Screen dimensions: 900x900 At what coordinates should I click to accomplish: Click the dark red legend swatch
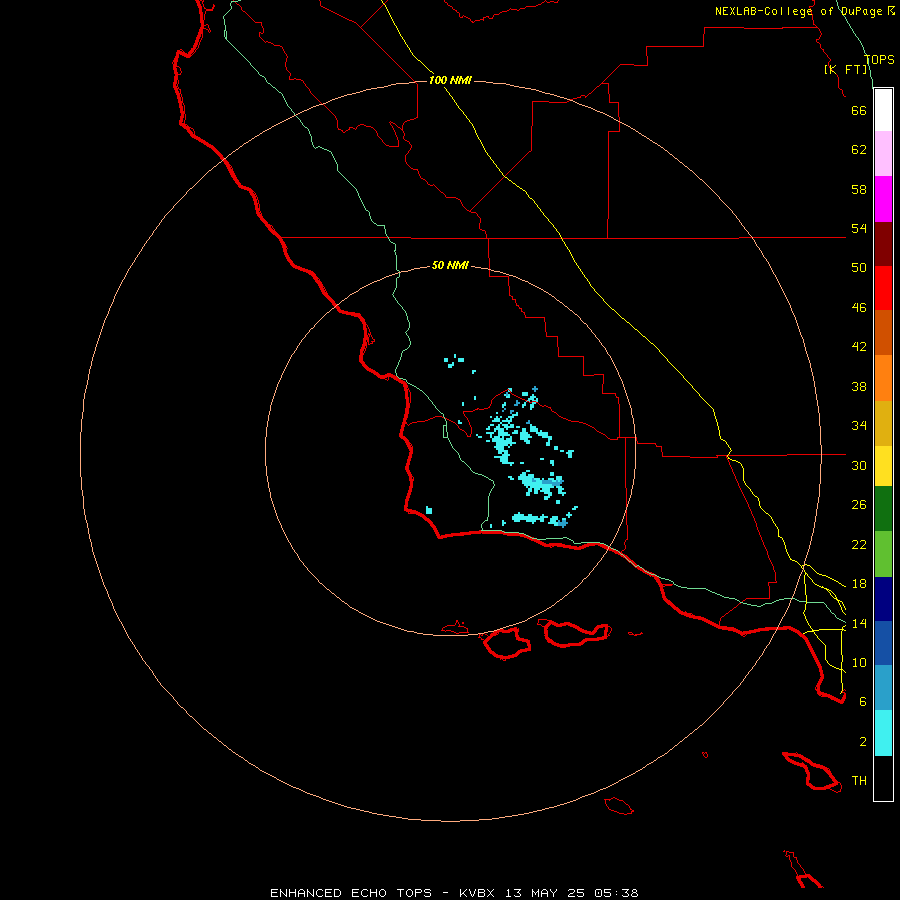pos(883,243)
